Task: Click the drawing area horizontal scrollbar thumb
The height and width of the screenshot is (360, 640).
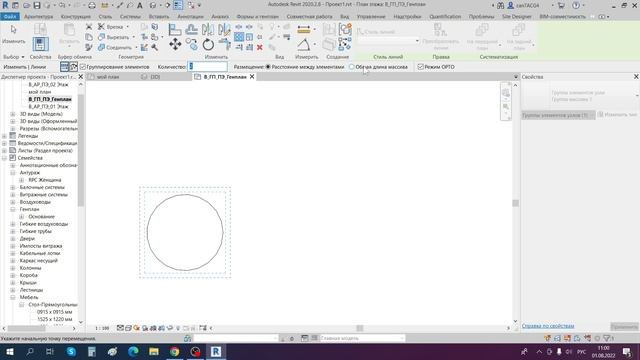Action: [360, 328]
